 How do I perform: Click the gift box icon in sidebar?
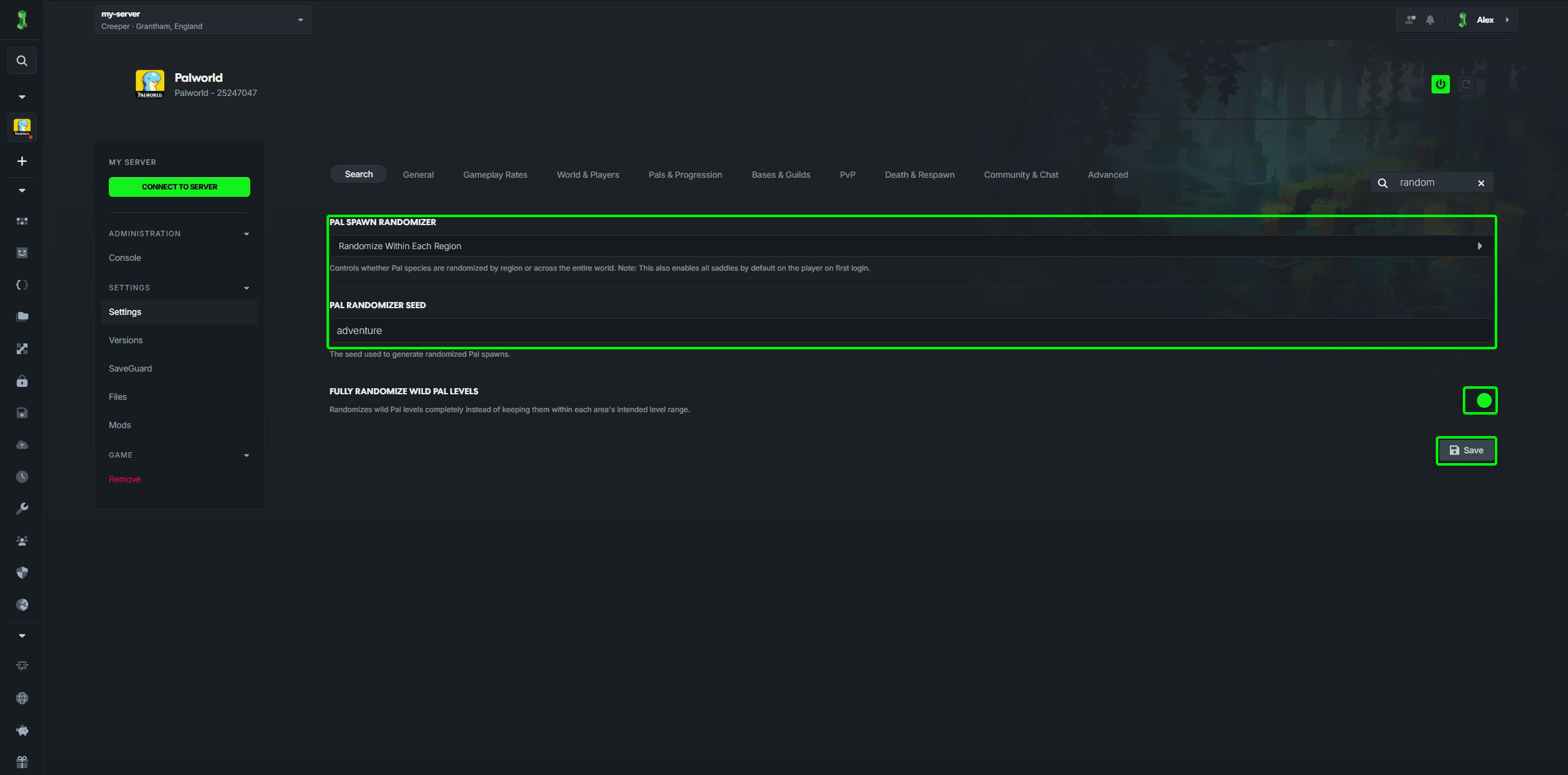point(22,762)
